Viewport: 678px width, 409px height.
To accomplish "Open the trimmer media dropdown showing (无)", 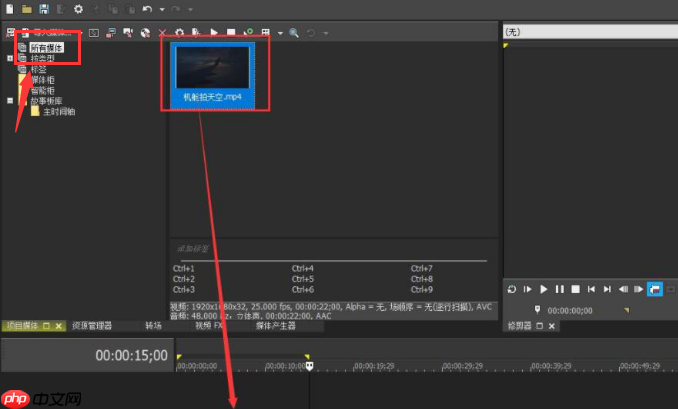I will 590,32.
